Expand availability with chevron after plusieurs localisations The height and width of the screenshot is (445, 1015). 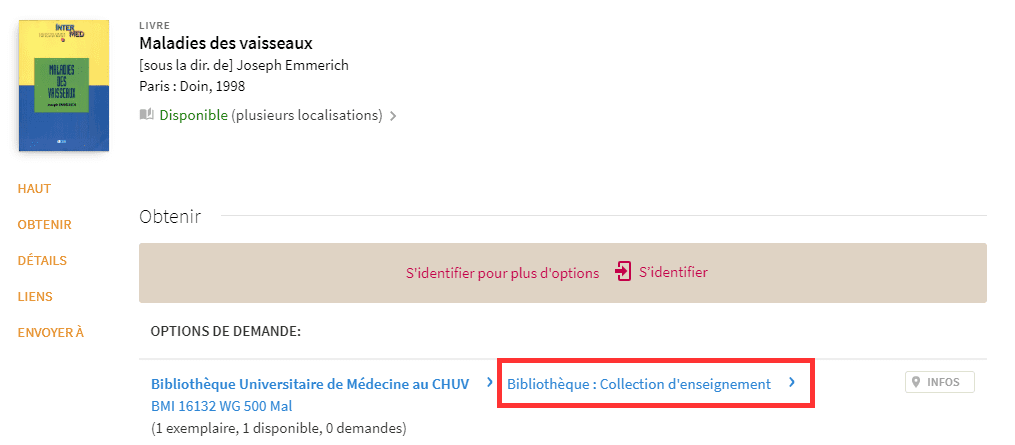(392, 117)
